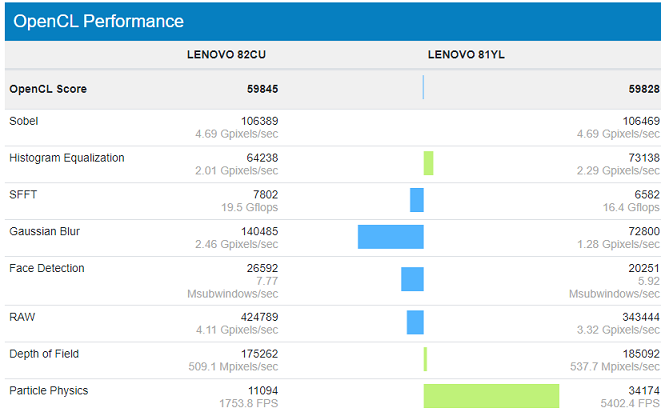Click the Depth of Field score 175262

pos(259,354)
